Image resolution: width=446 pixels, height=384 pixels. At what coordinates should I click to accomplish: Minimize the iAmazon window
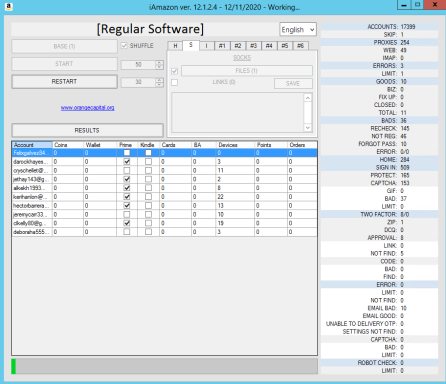click(404, 5)
